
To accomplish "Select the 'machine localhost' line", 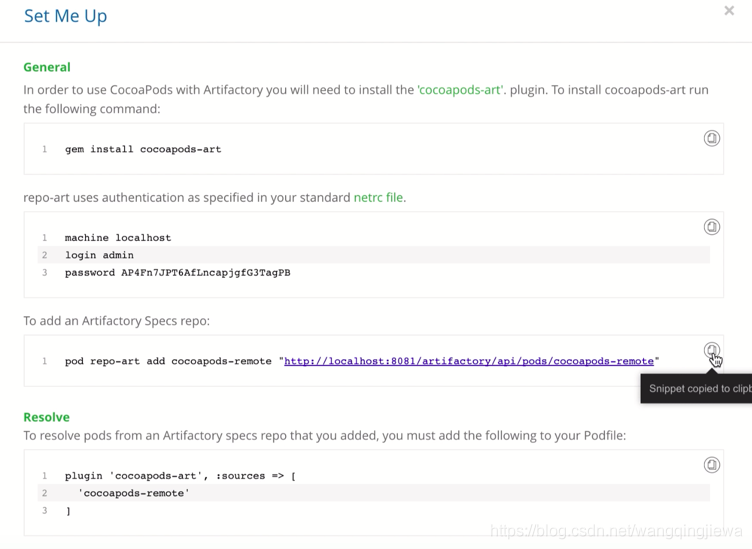I will coord(118,238).
